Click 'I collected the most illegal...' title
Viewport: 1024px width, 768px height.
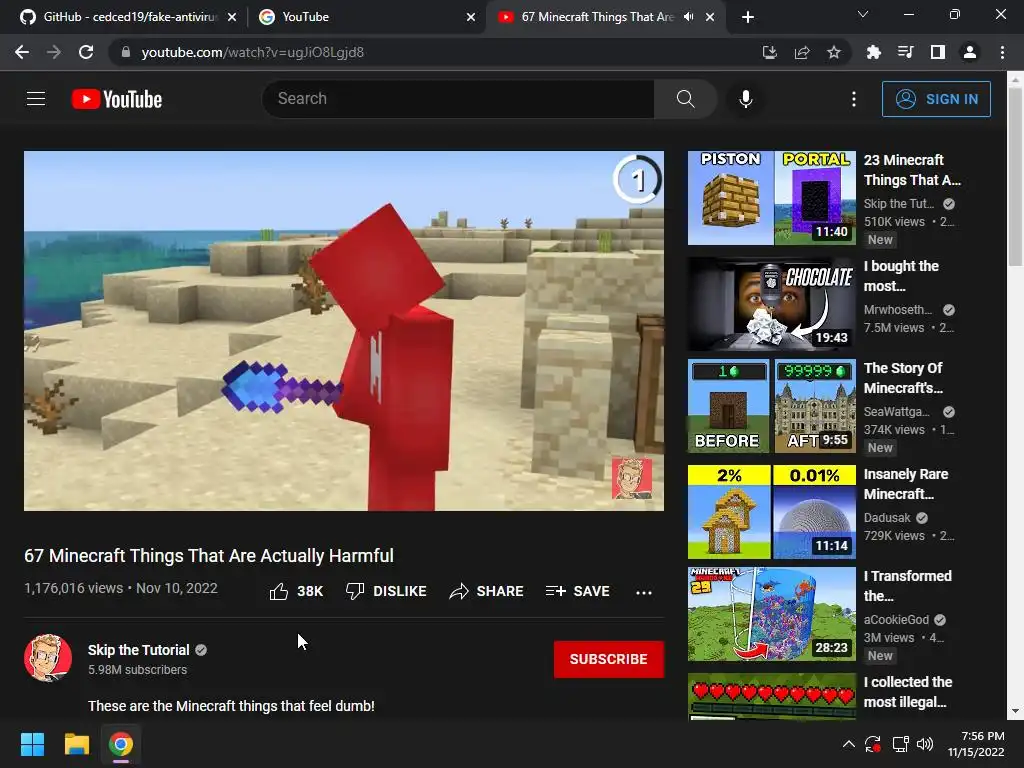pyautogui.click(x=908, y=692)
